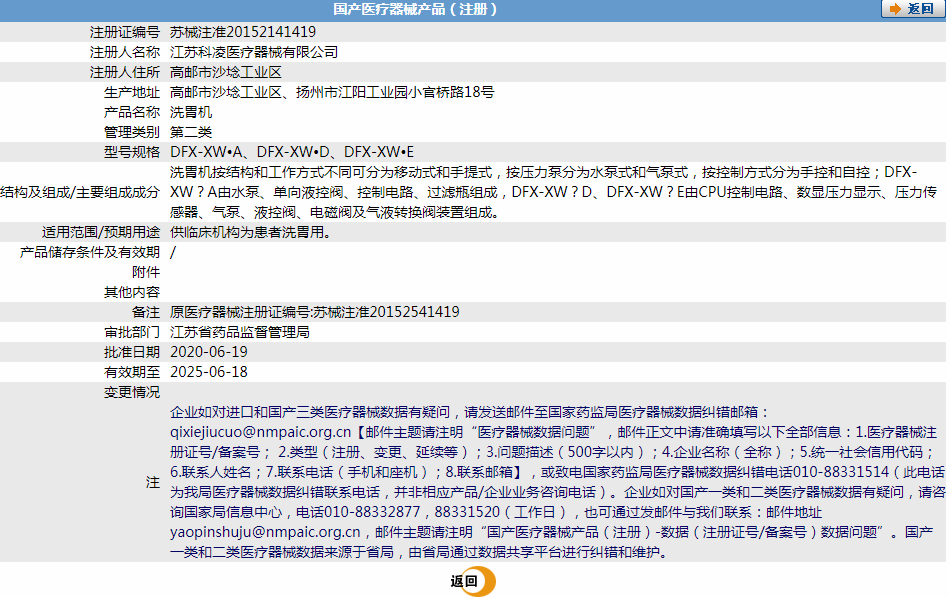Click the 其他内容 label
Viewport: 949px width, 597px height.
pos(132,292)
